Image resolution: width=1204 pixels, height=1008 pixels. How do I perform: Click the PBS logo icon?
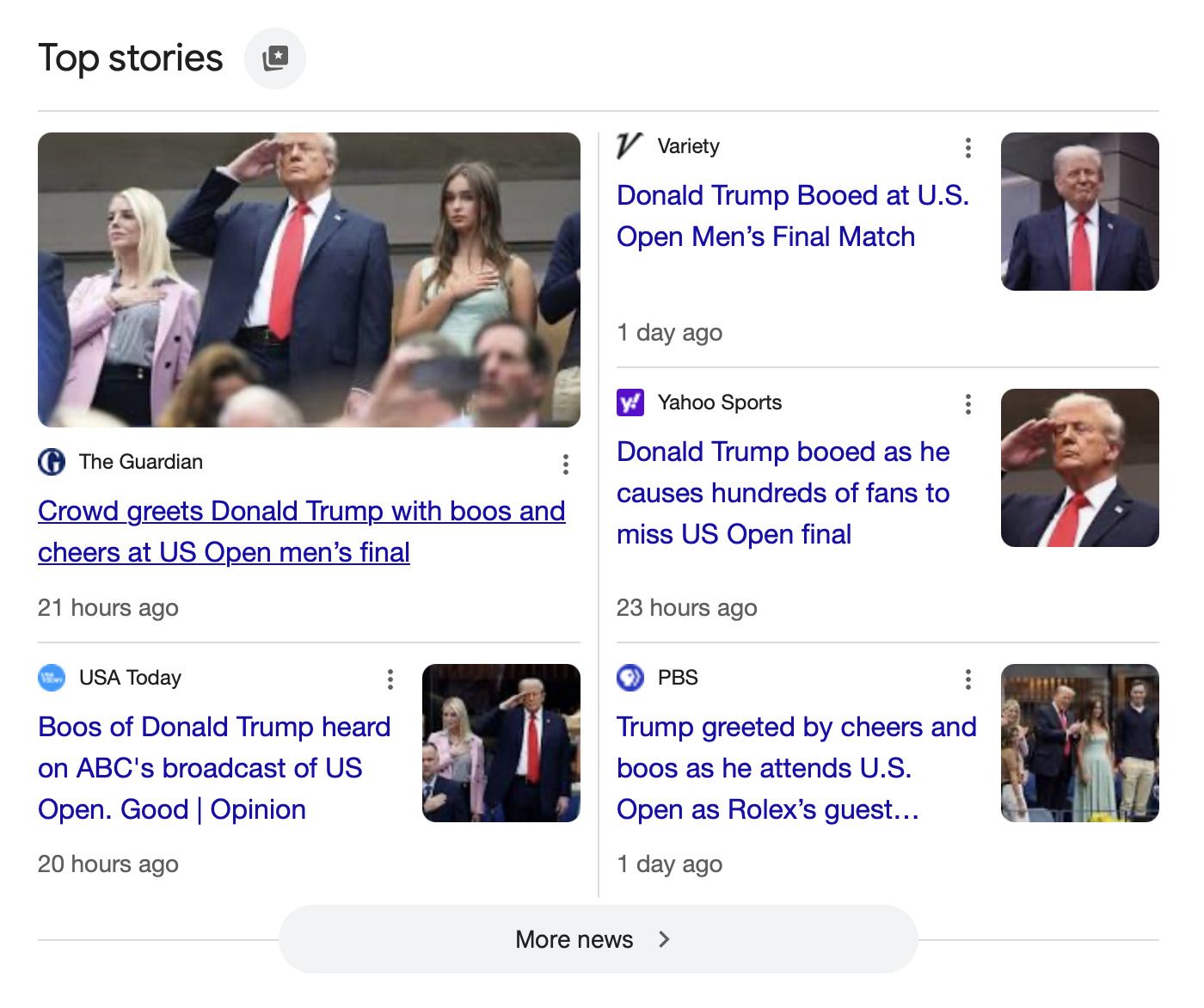pyautogui.click(x=630, y=678)
